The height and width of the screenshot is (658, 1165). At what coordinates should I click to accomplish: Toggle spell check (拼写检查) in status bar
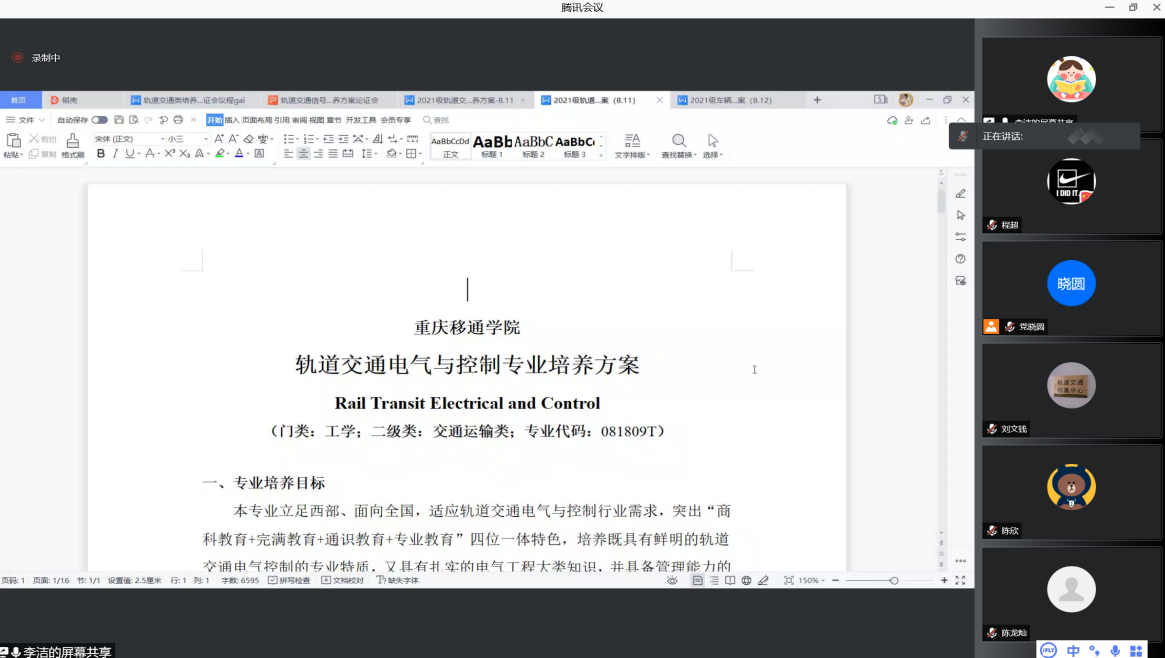(290, 580)
